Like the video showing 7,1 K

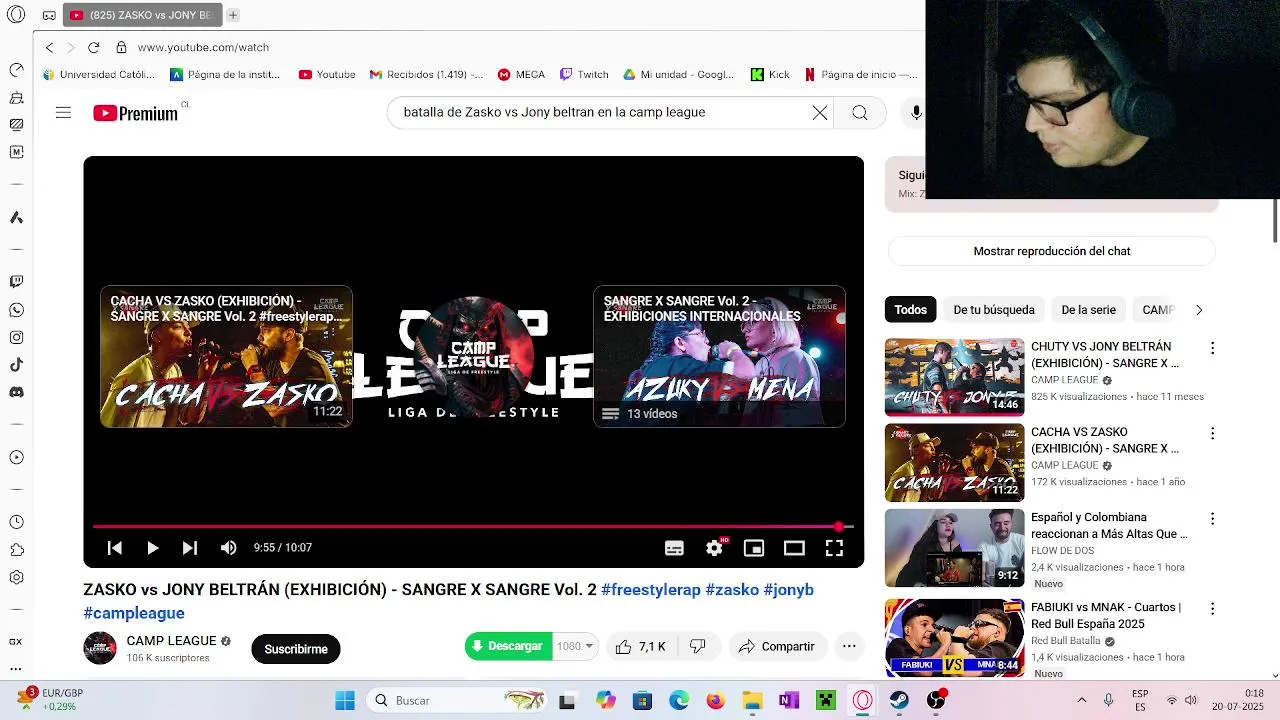(641, 647)
